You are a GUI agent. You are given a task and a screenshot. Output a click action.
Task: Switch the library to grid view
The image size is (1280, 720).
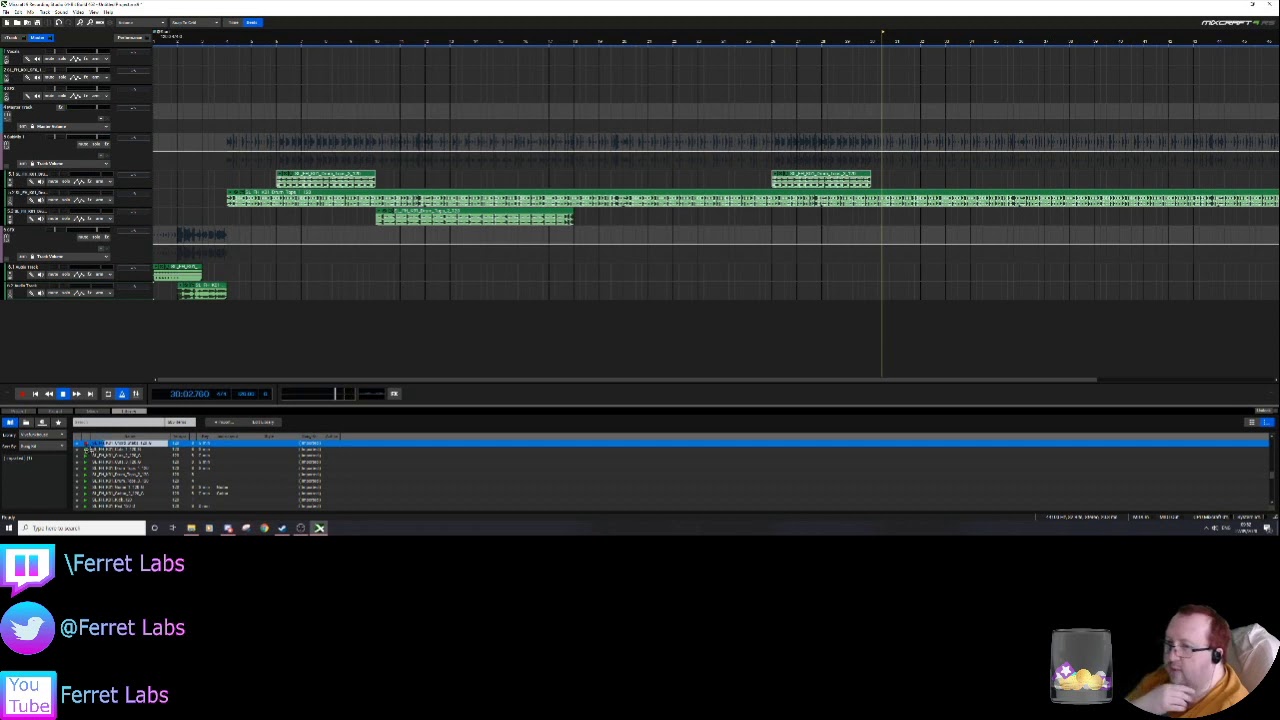point(1251,423)
